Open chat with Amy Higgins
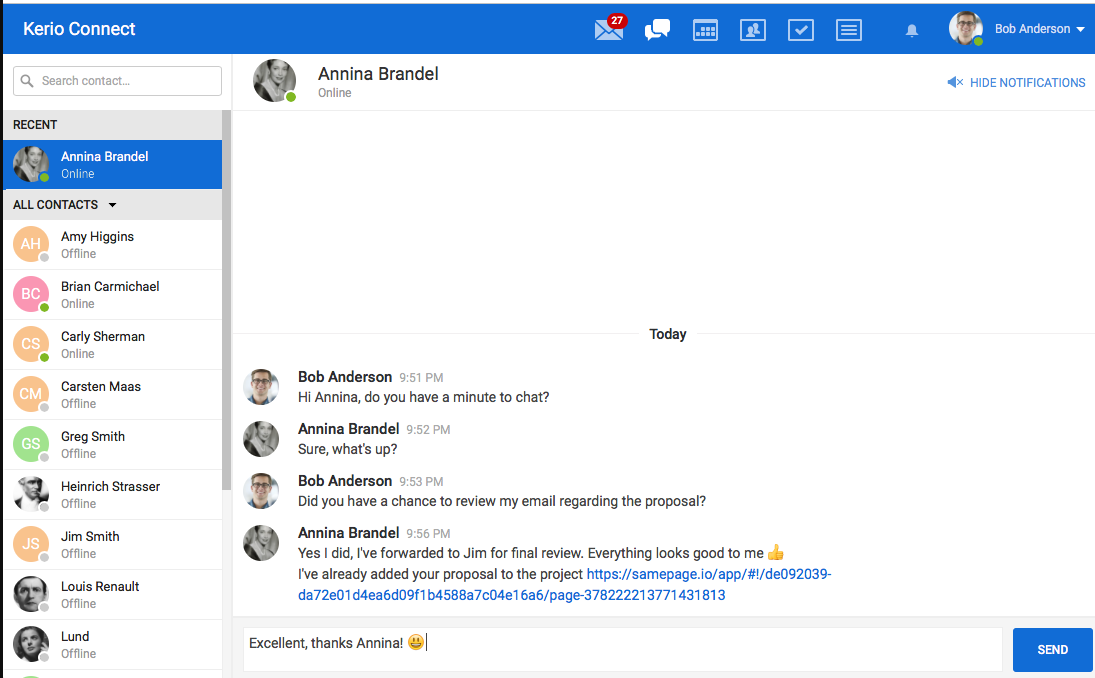 click(x=112, y=244)
